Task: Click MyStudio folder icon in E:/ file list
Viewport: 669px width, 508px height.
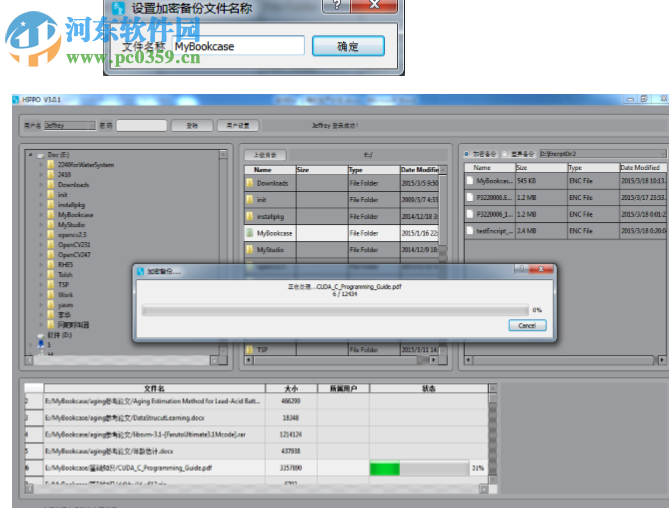Action: [x=250, y=250]
